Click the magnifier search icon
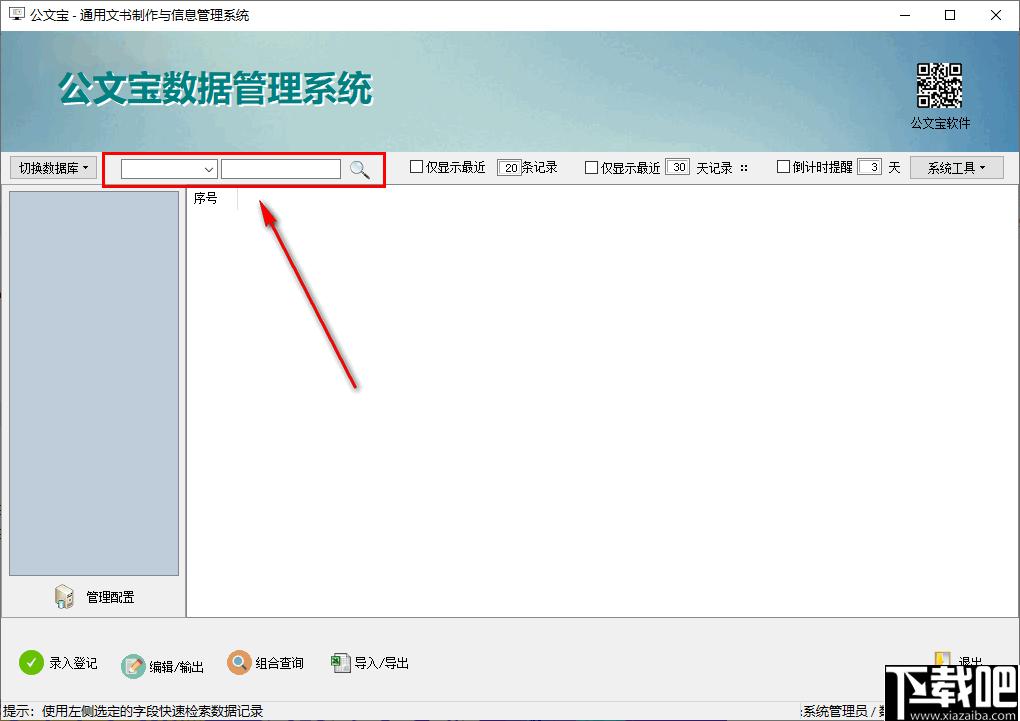1020x721 pixels. (360, 169)
